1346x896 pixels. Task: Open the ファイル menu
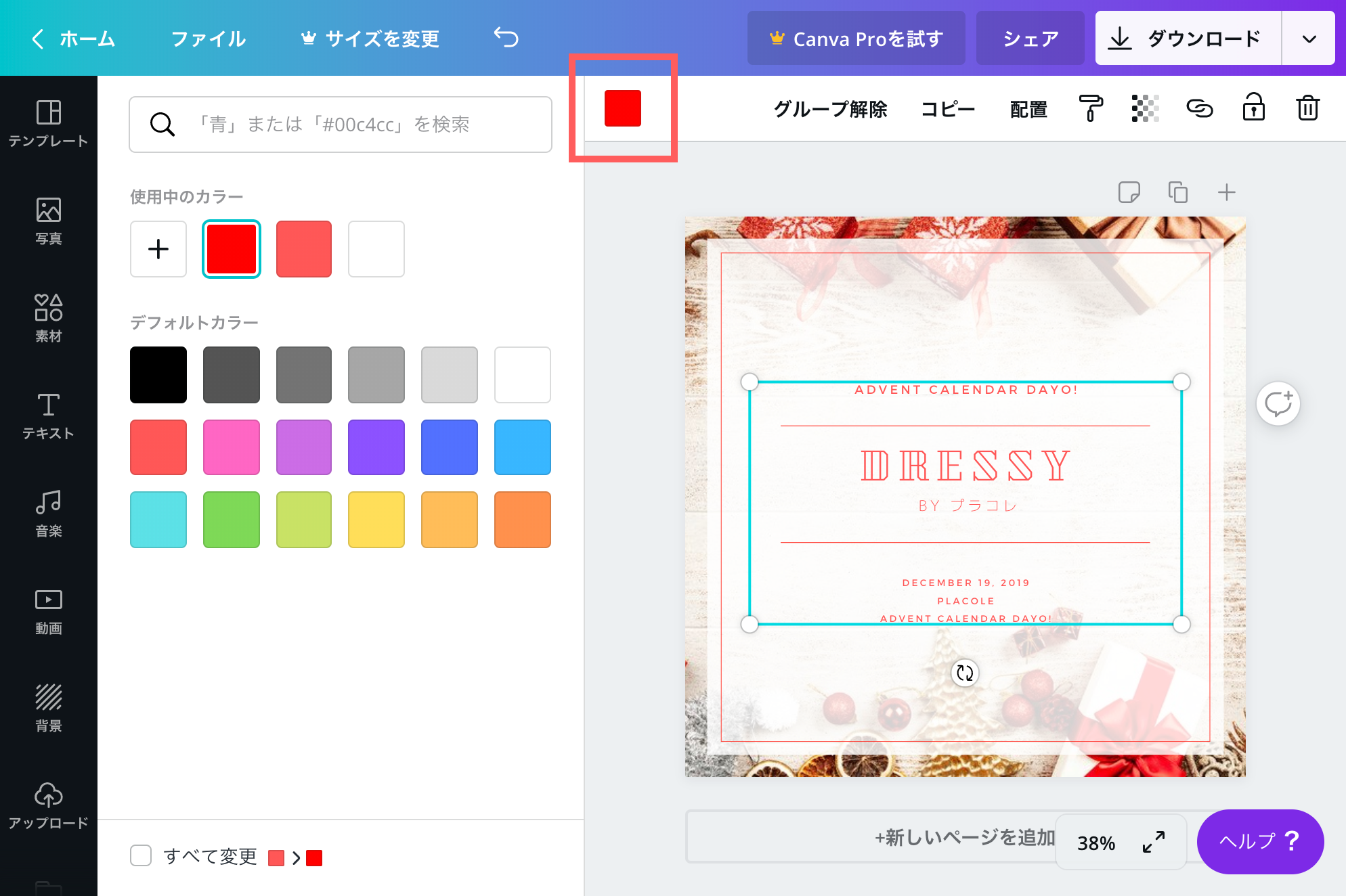[208, 39]
